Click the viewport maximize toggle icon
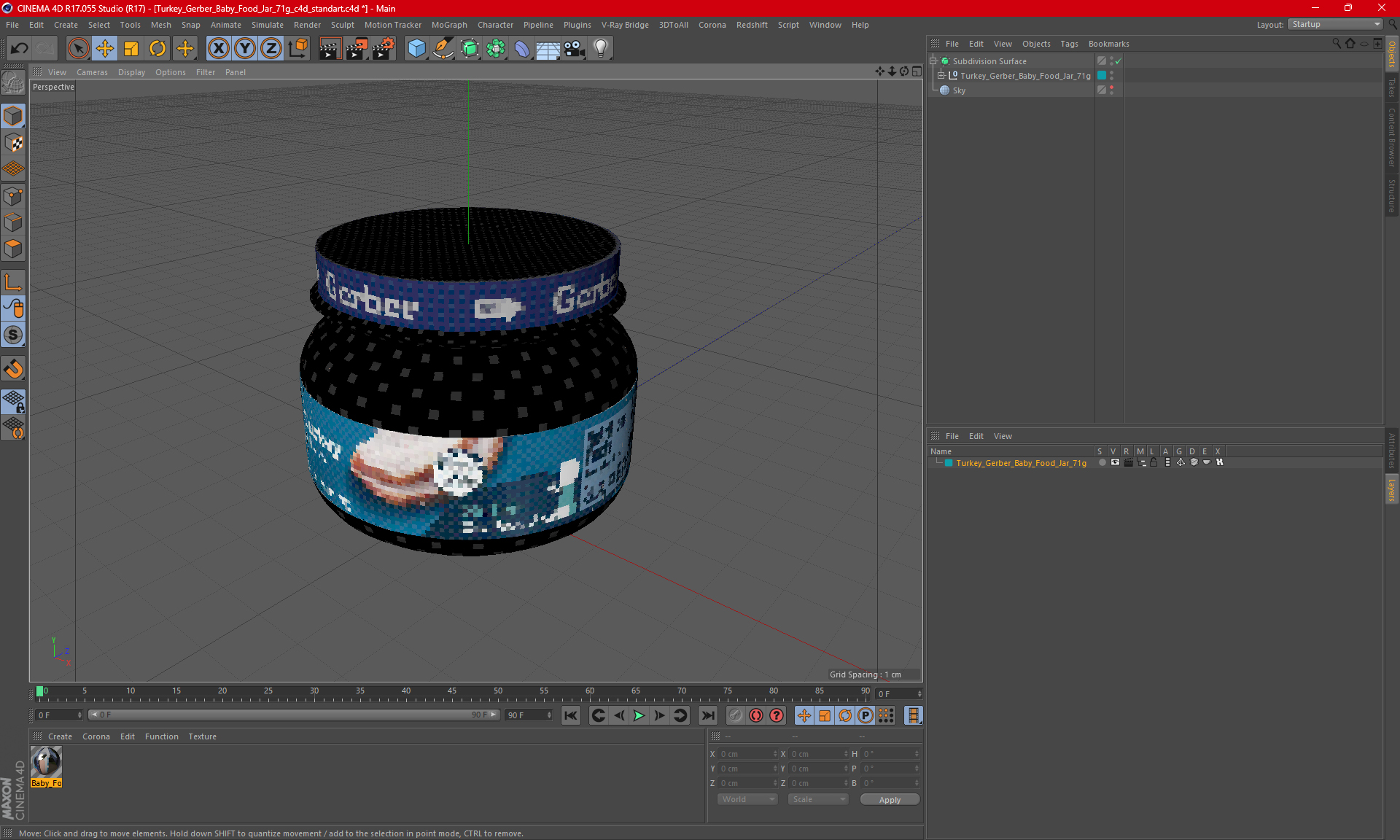 click(917, 71)
